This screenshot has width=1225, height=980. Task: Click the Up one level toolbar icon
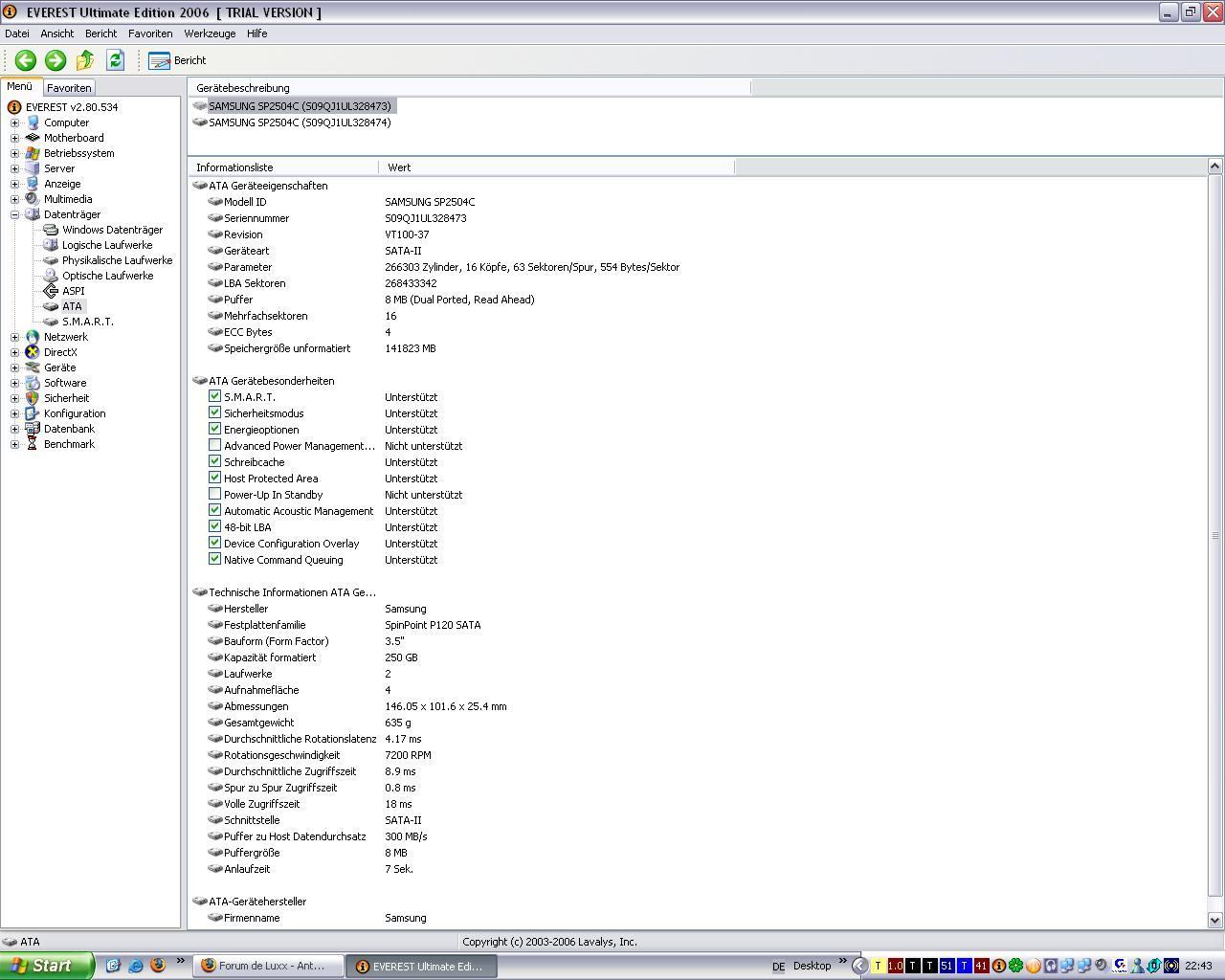click(x=85, y=60)
